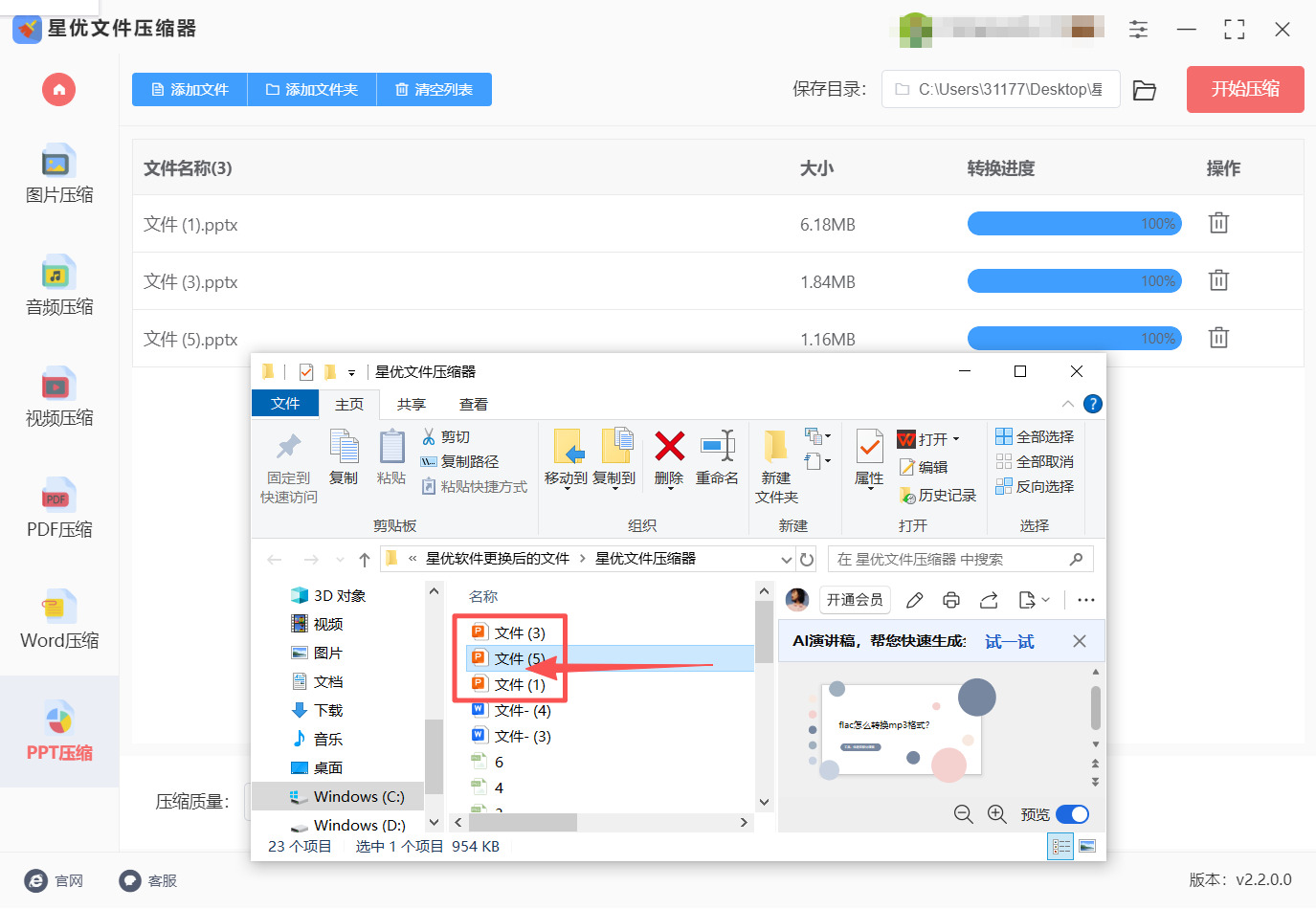Screen dimensions: 1316x909
Task: Click 复制 in the Explorer clipboard group
Action: click(x=344, y=457)
